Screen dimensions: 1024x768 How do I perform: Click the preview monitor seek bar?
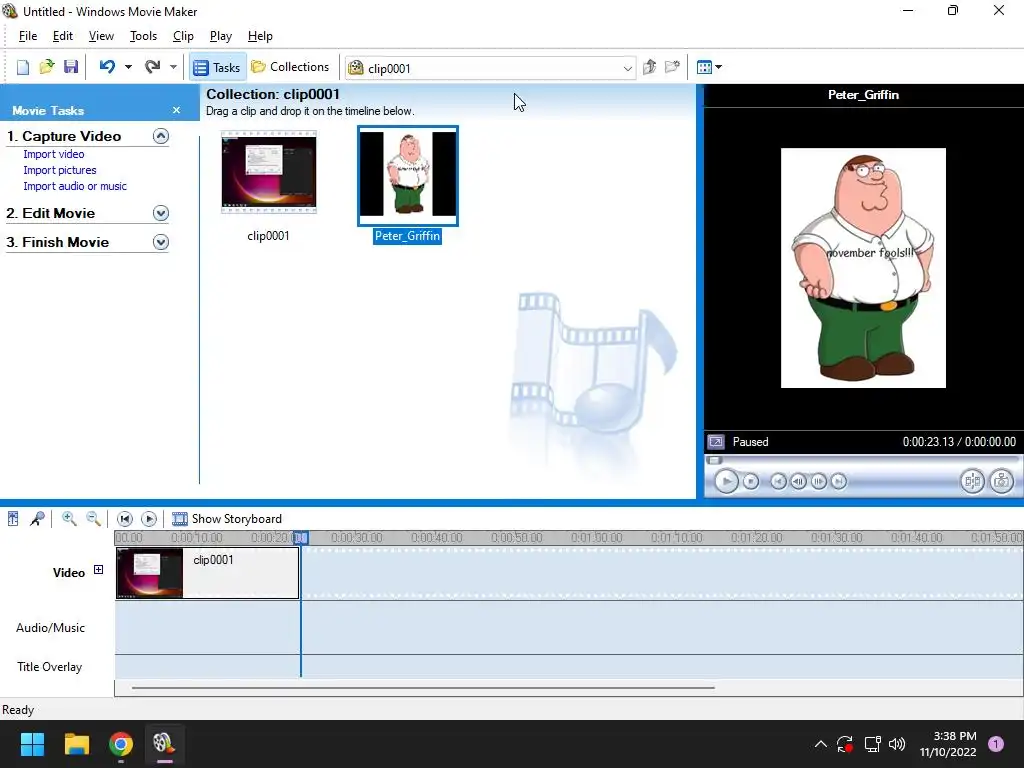(862, 460)
